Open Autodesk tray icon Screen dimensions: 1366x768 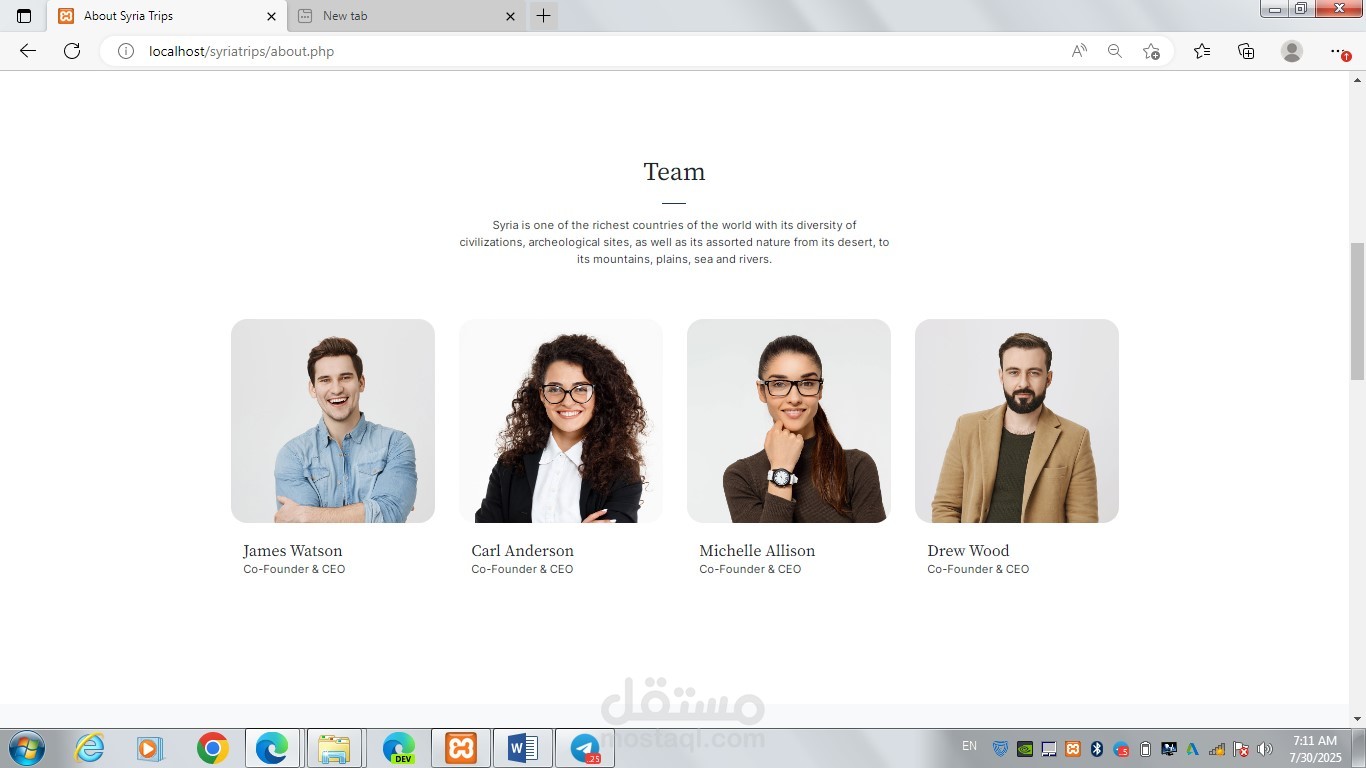1193,749
